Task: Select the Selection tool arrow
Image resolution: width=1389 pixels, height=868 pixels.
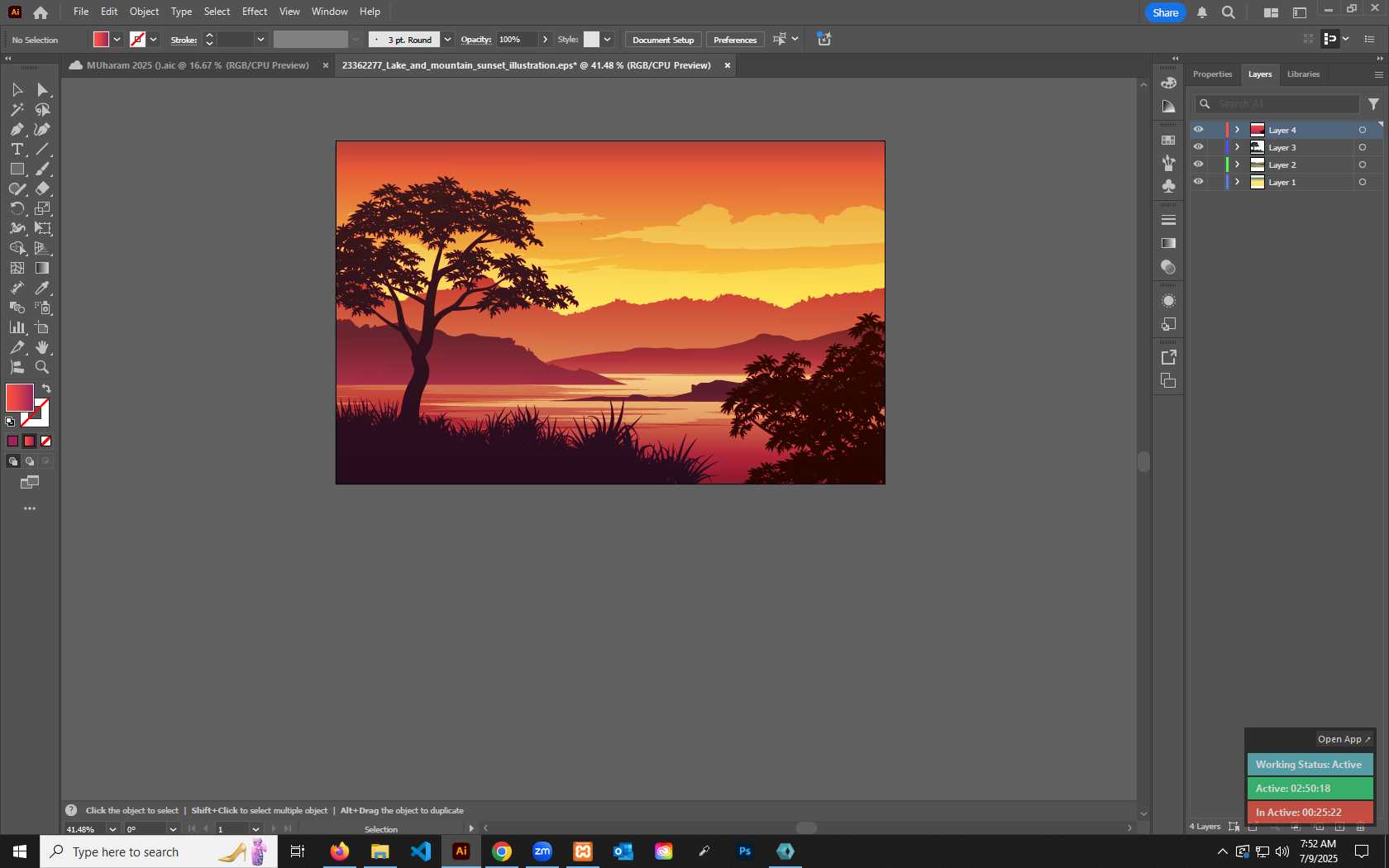Action: [17, 89]
